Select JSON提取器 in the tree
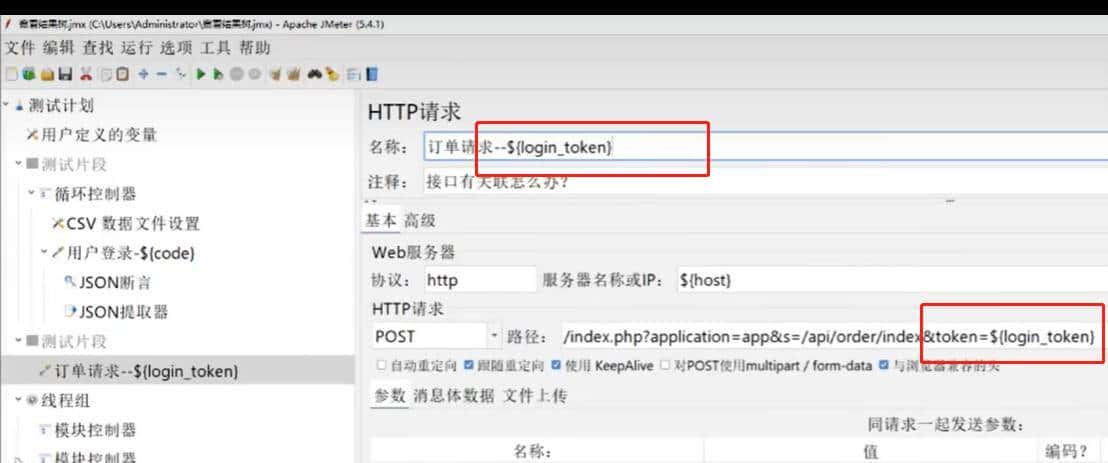The image size is (1108, 463). [x=122, y=312]
